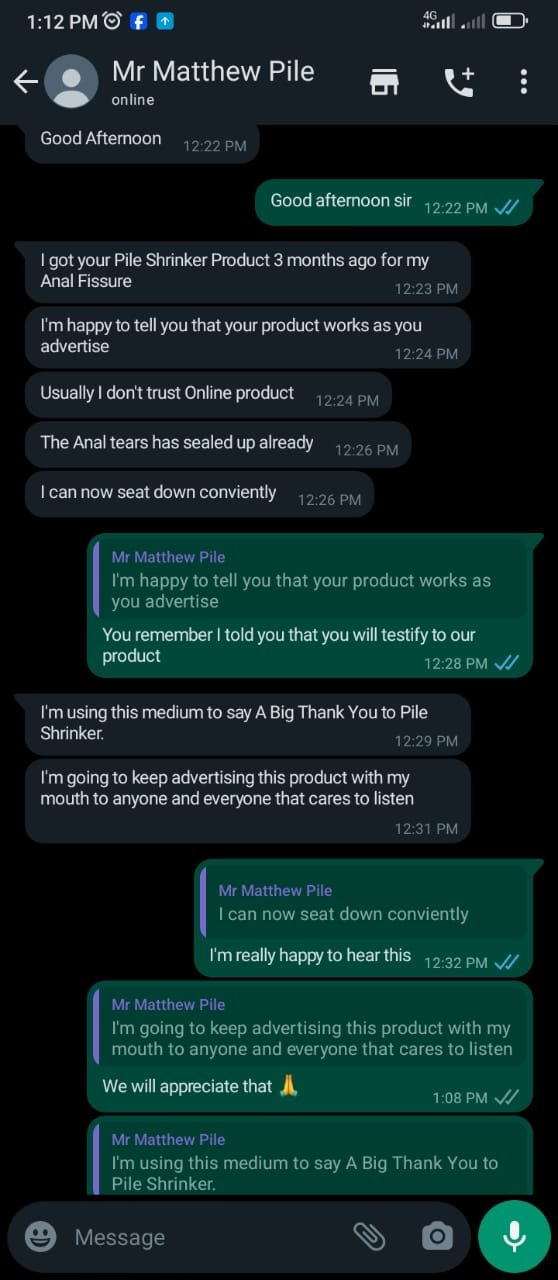This screenshot has width=558, height=1280.
Task: Tap the green microphone voice button
Action: tap(514, 1236)
